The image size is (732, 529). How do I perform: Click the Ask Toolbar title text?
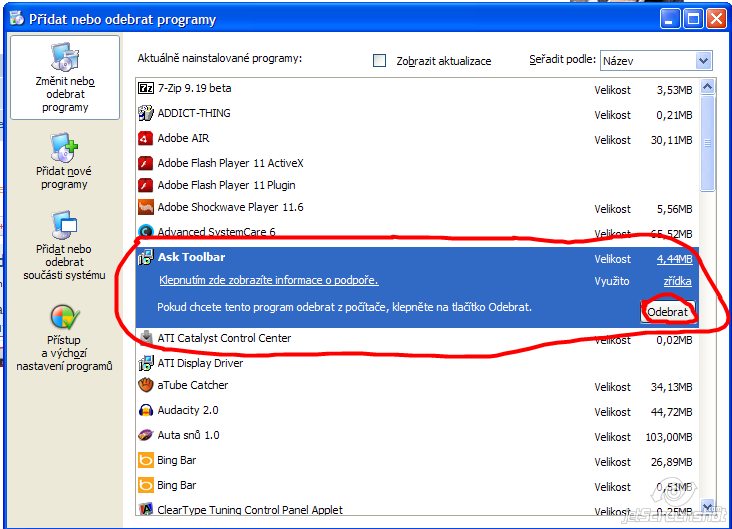tap(191, 257)
